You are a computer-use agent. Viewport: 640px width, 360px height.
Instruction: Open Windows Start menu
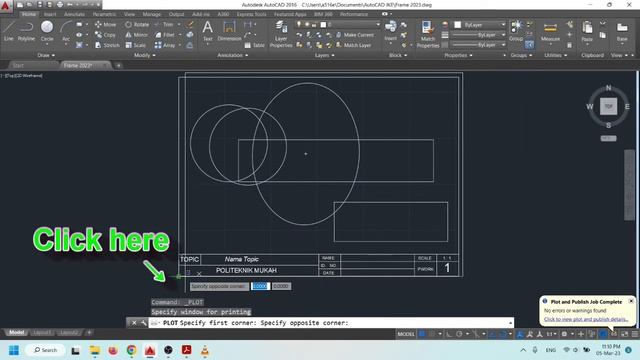click(14, 350)
